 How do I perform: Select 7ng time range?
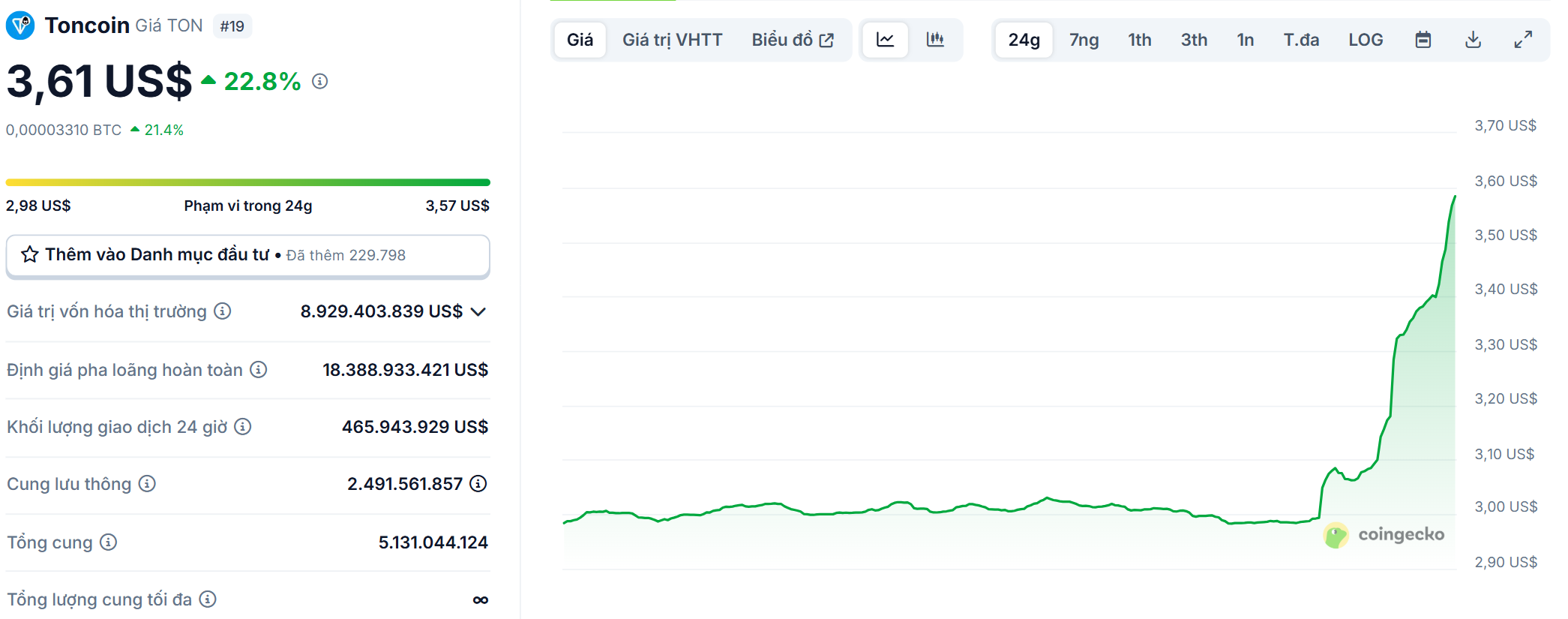coord(1084,40)
